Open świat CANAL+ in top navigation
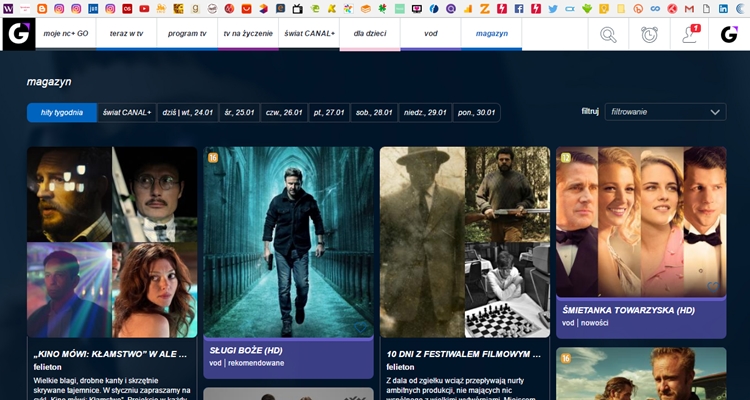 tap(309, 33)
